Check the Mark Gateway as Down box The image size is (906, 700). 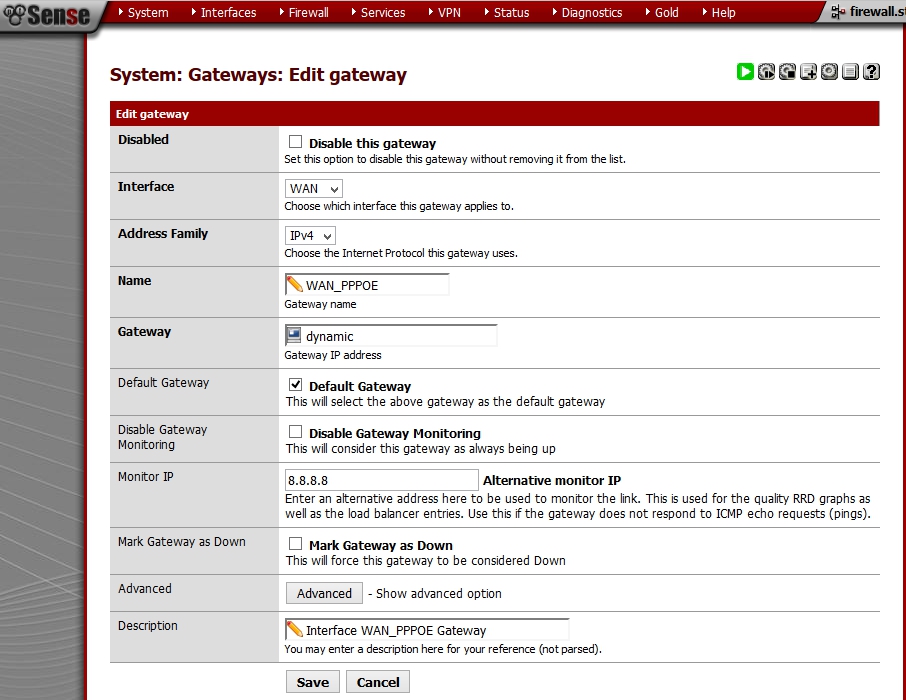[x=295, y=544]
